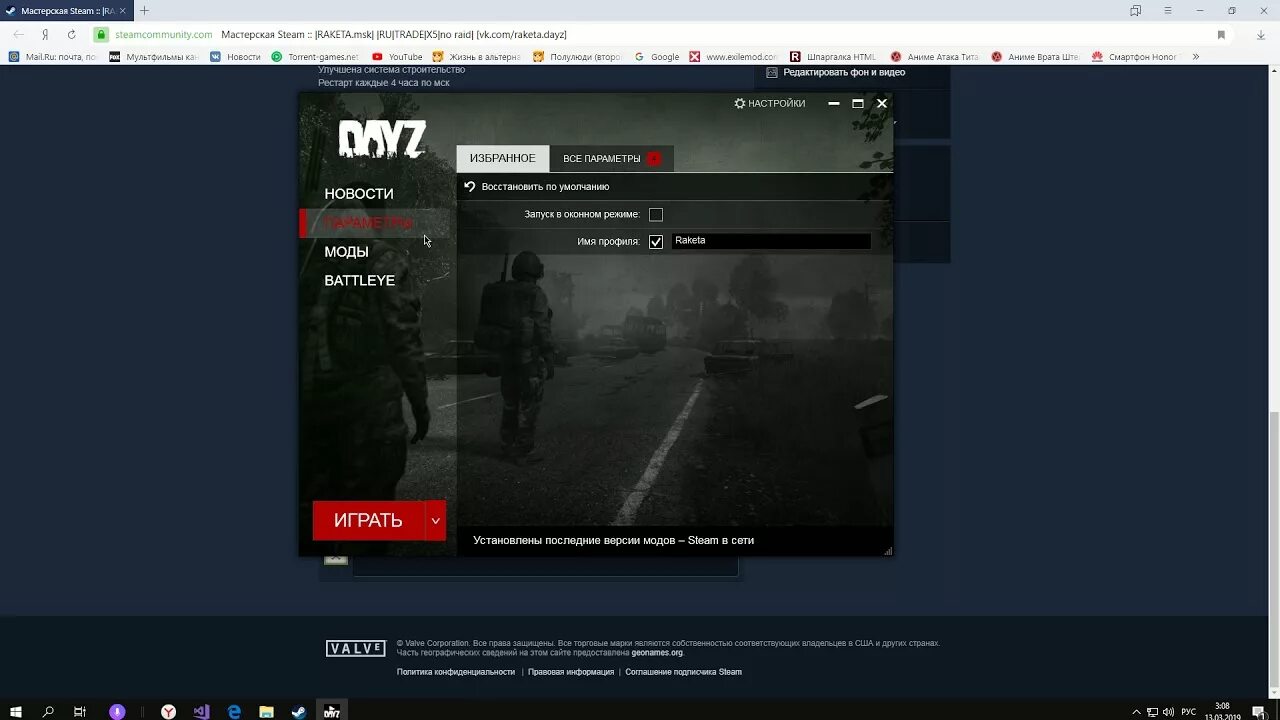Screen dimensions: 1280x720
Task: Switch to ВСЕ ПАРАМЕТРЫ tab
Action: click(611, 158)
